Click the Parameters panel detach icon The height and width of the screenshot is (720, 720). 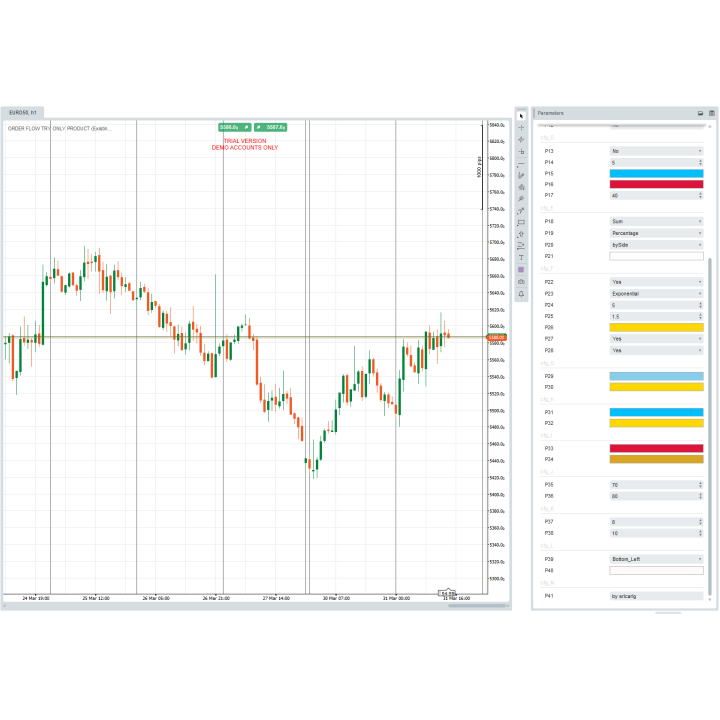pyautogui.click(x=700, y=113)
